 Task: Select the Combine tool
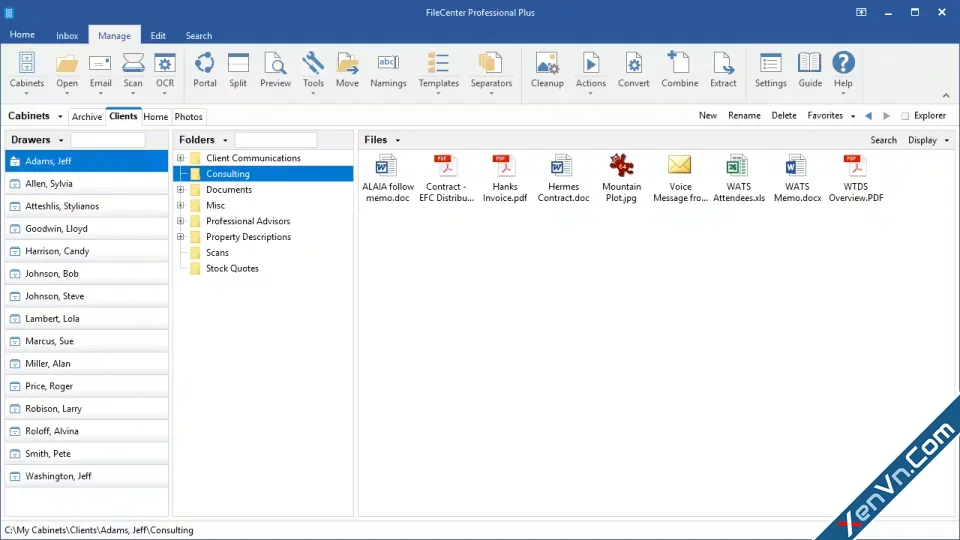680,70
